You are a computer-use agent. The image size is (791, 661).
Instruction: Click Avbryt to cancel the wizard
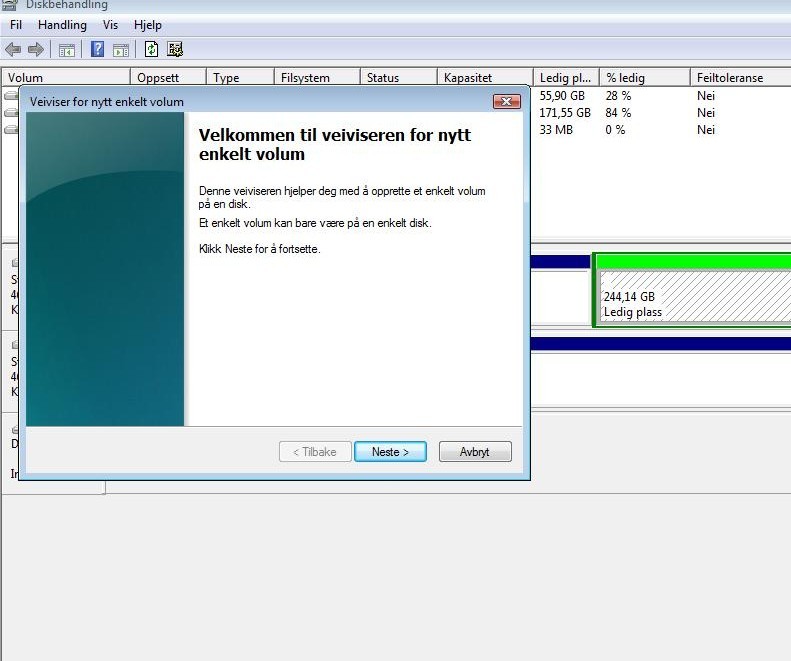(475, 452)
